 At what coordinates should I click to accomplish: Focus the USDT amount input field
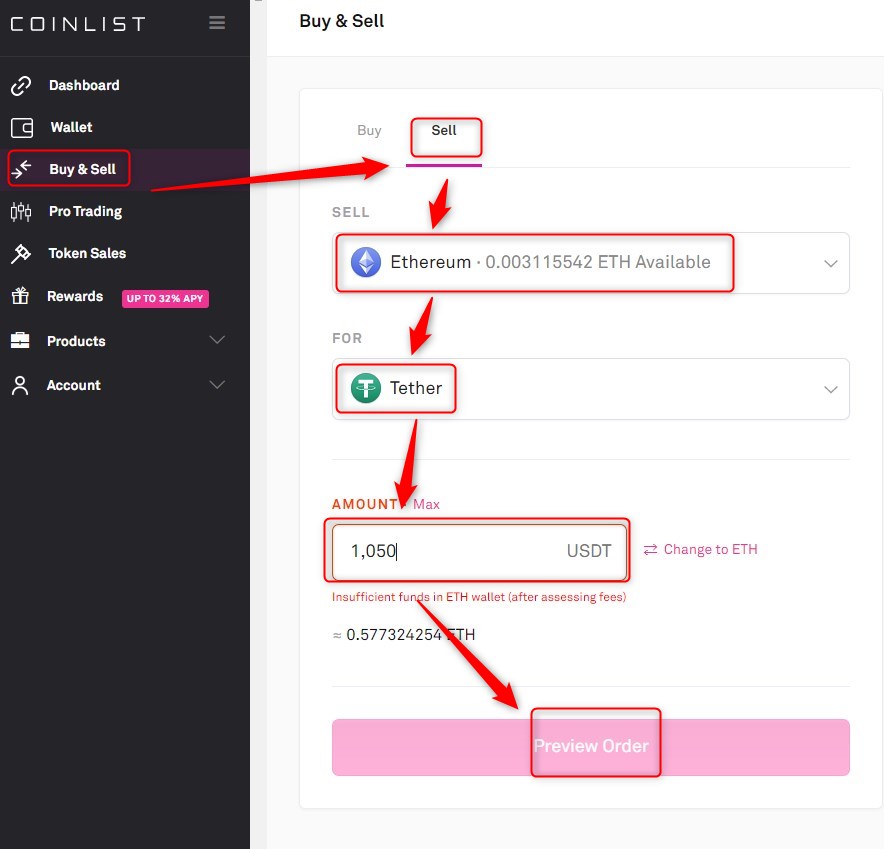pyautogui.click(x=450, y=551)
